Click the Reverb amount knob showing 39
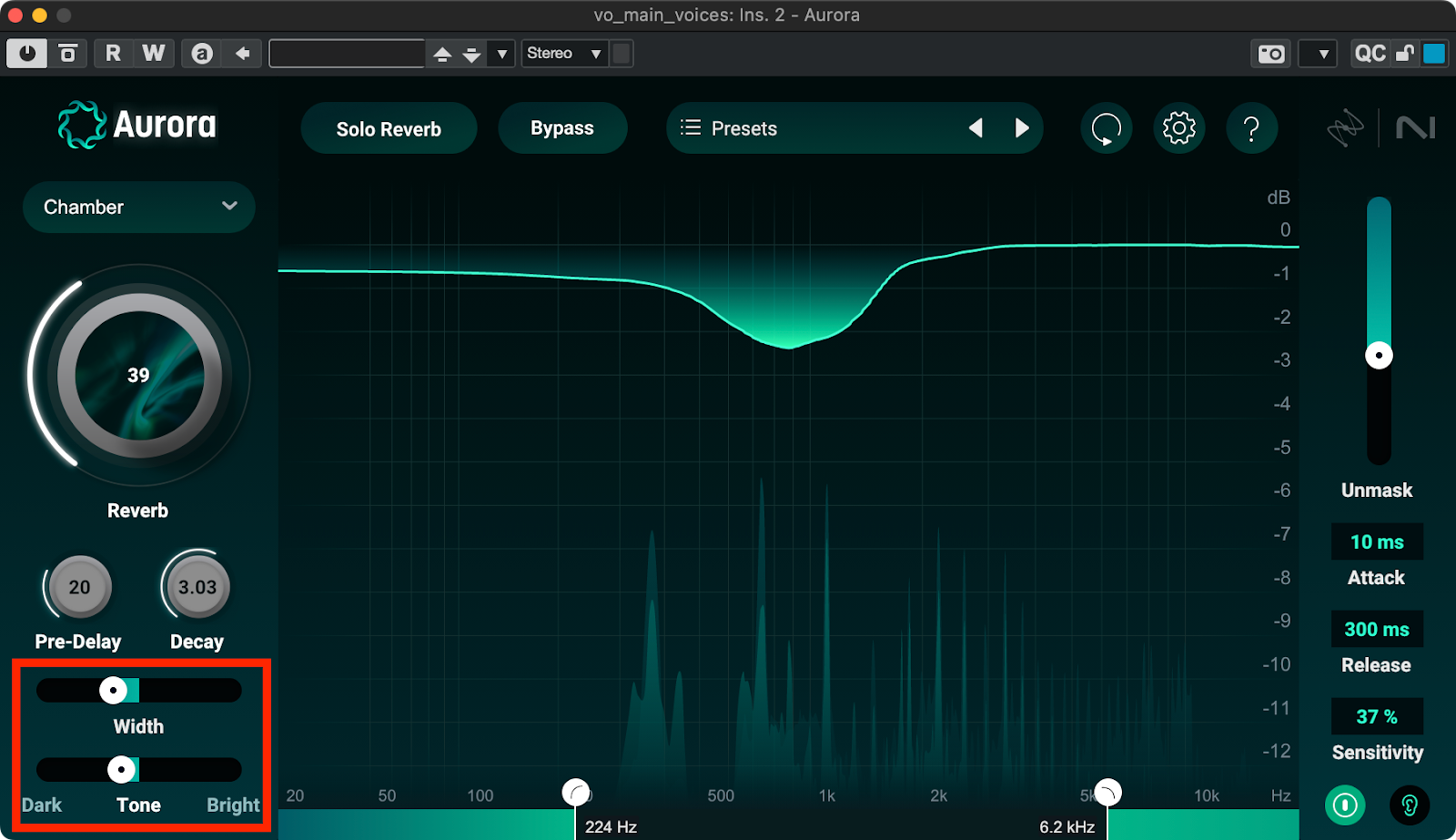Screen dimensions: 1456x840 pos(139,376)
